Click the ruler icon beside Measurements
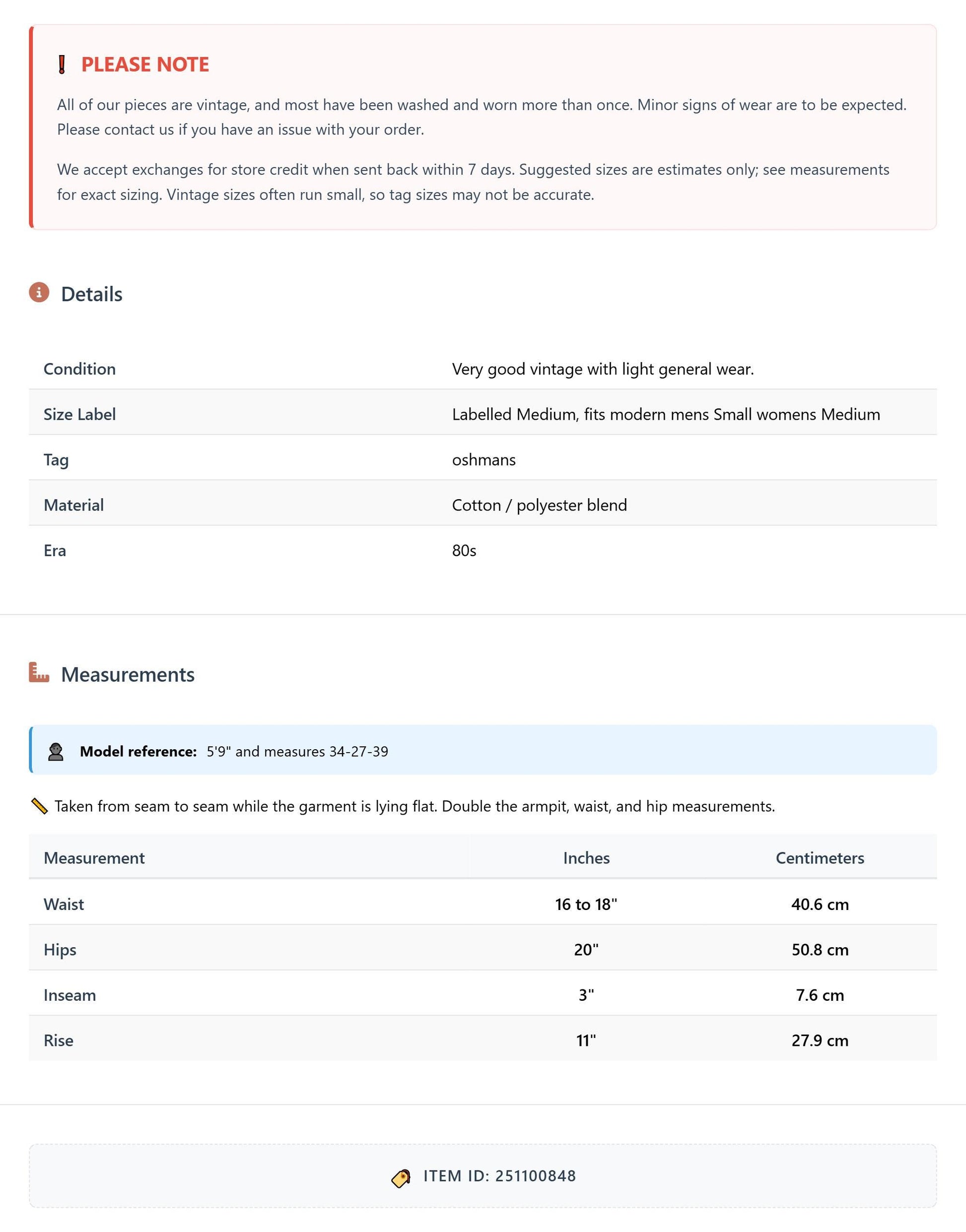 coord(39,672)
